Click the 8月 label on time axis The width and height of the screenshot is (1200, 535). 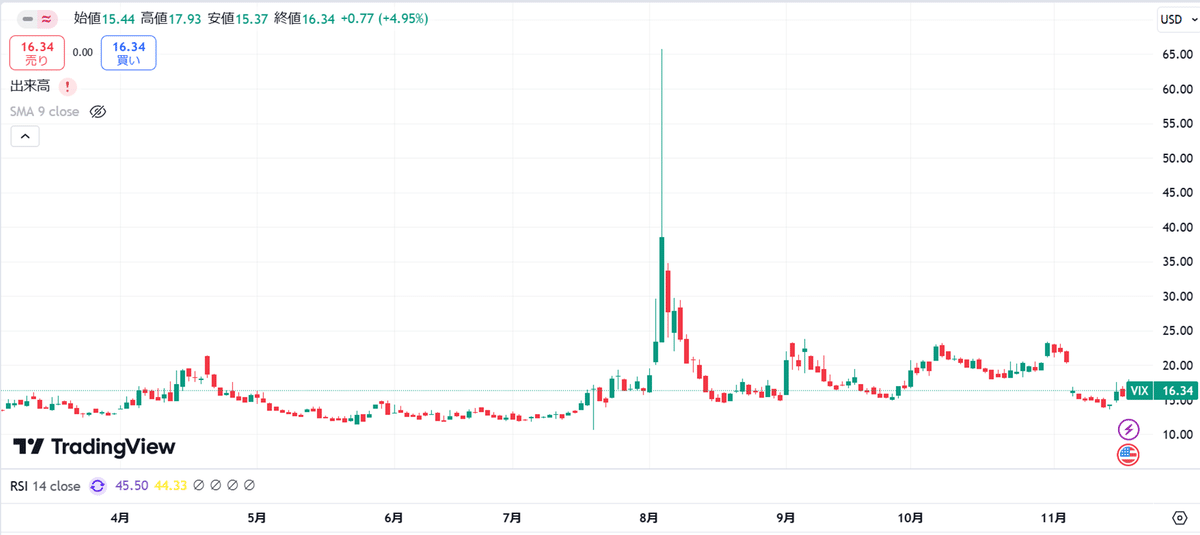648,518
